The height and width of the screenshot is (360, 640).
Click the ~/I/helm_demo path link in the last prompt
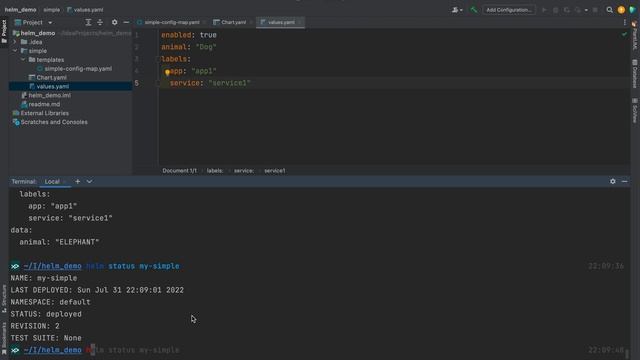(53, 350)
